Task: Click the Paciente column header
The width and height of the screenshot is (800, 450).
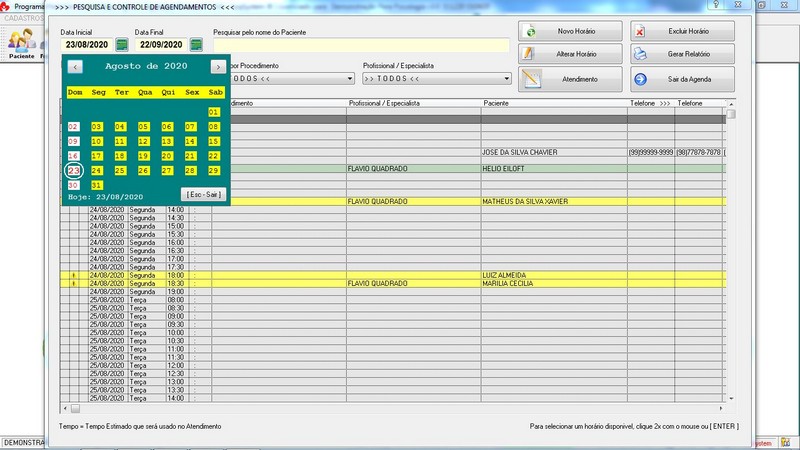Action: (x=554, y=103)
